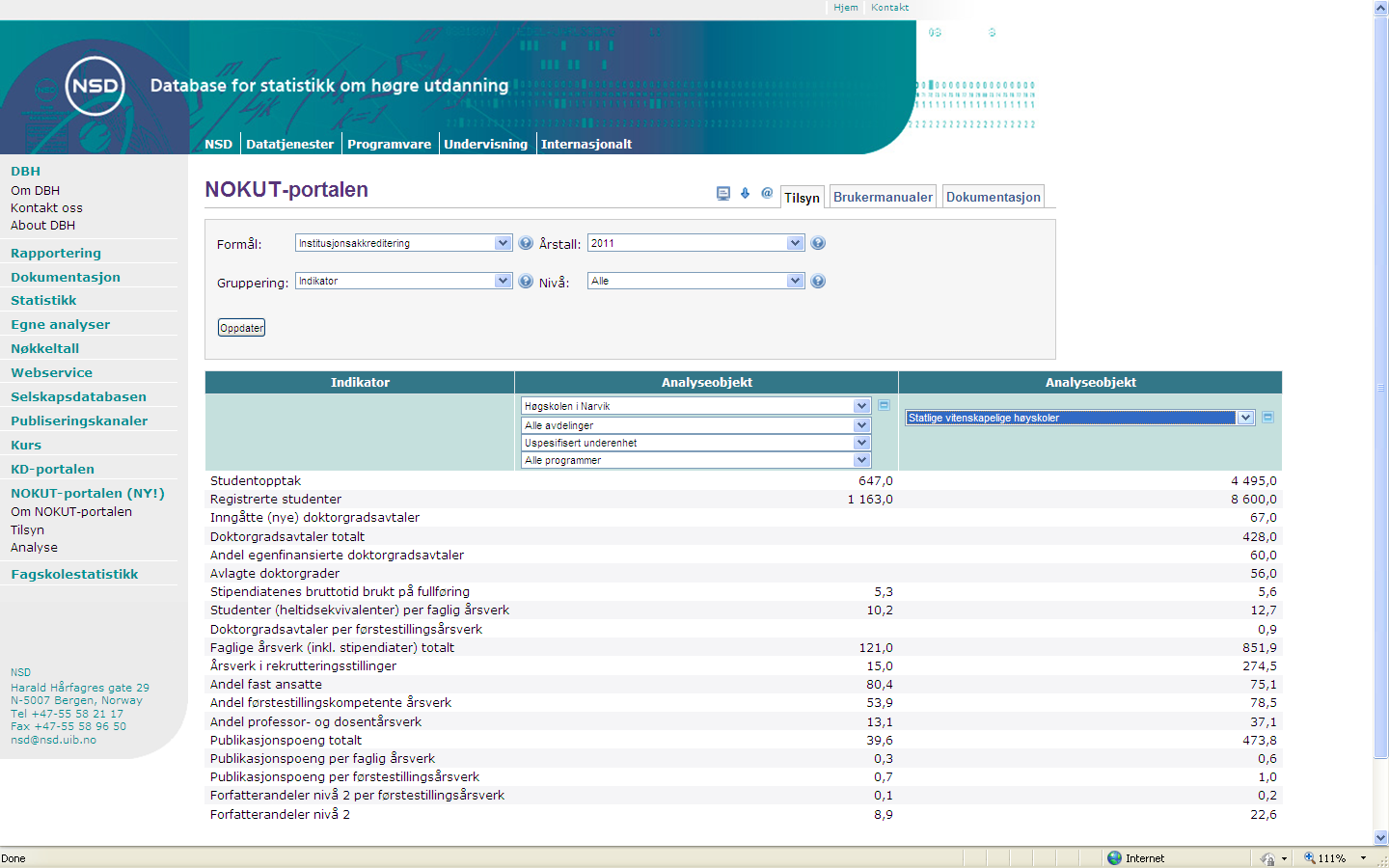The height and width of the screenshot is (868, 1389).
Task: Open the Uspesifisert underenhet dropdown
Action: pyautogui.click(x=695, y=443)
